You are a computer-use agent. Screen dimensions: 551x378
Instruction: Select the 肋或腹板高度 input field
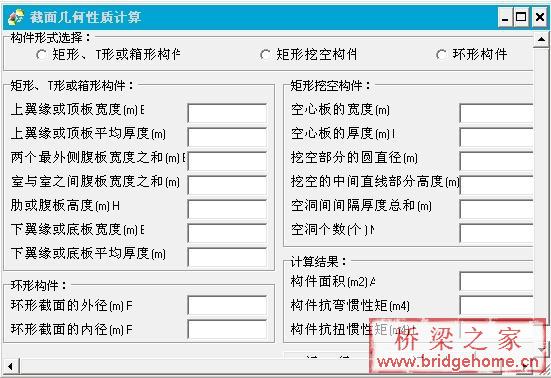[227, 209]
